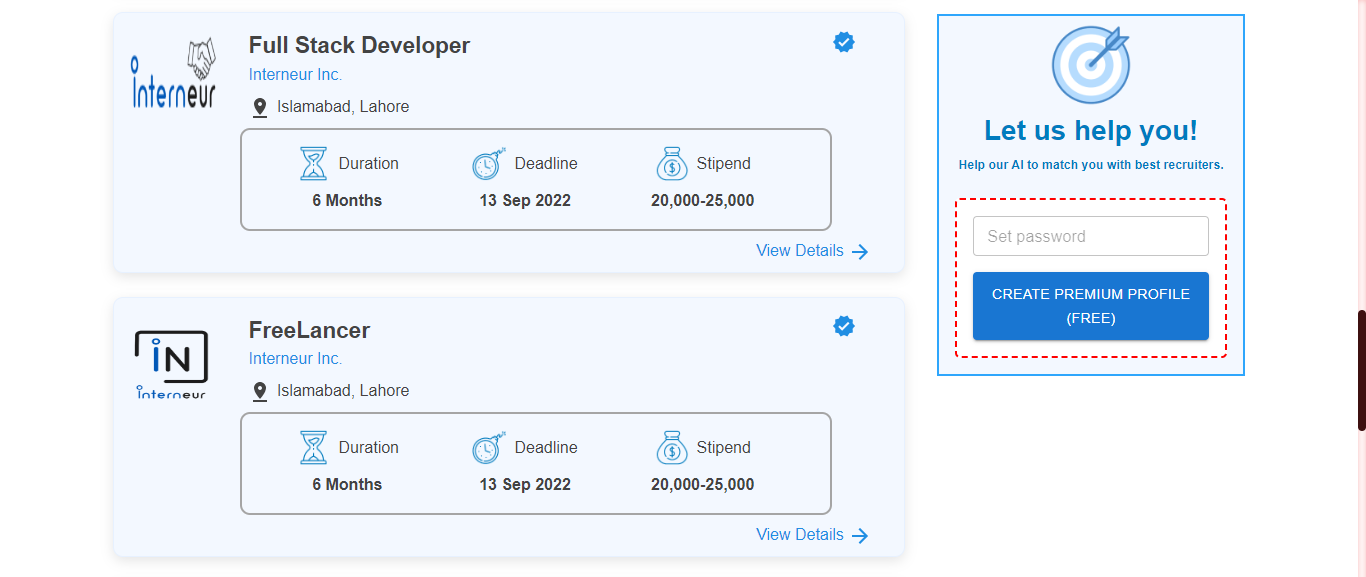Click the dark vertical page scrollbar thumb
1366x577 pixels.
click(1362, 370)
